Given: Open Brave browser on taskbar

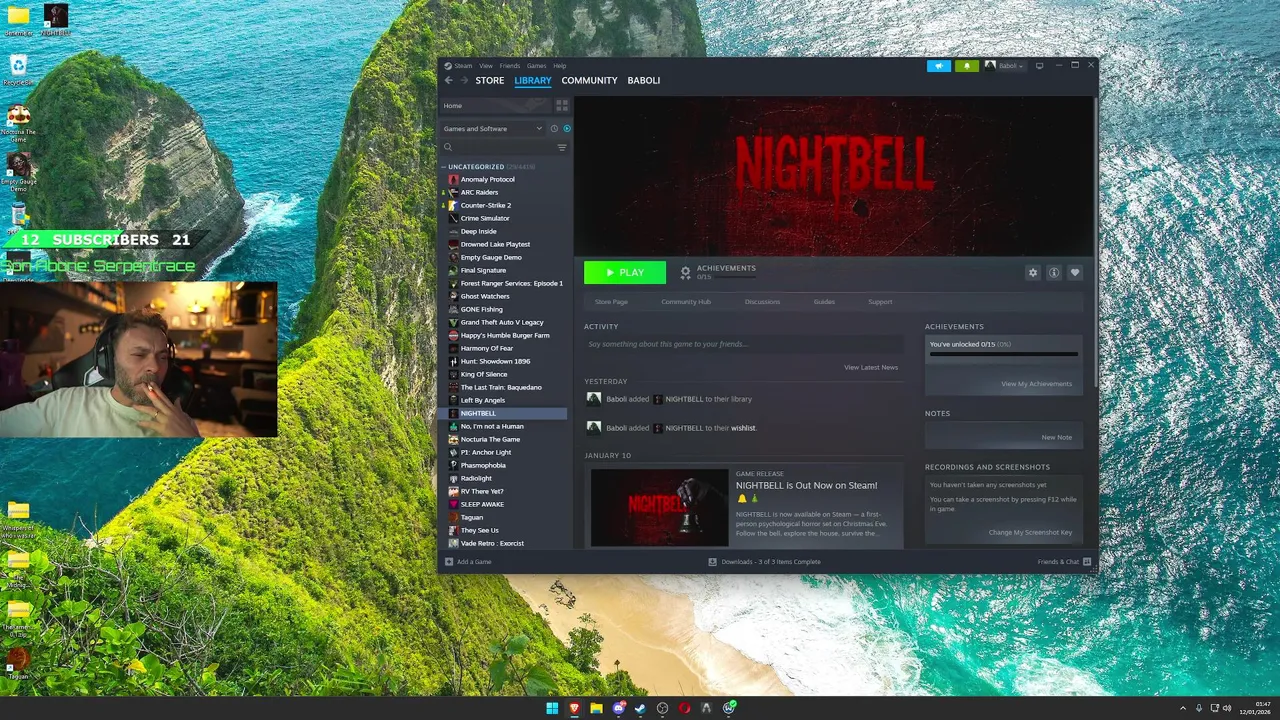Looking at the screenshot, I should pos(574,708).
